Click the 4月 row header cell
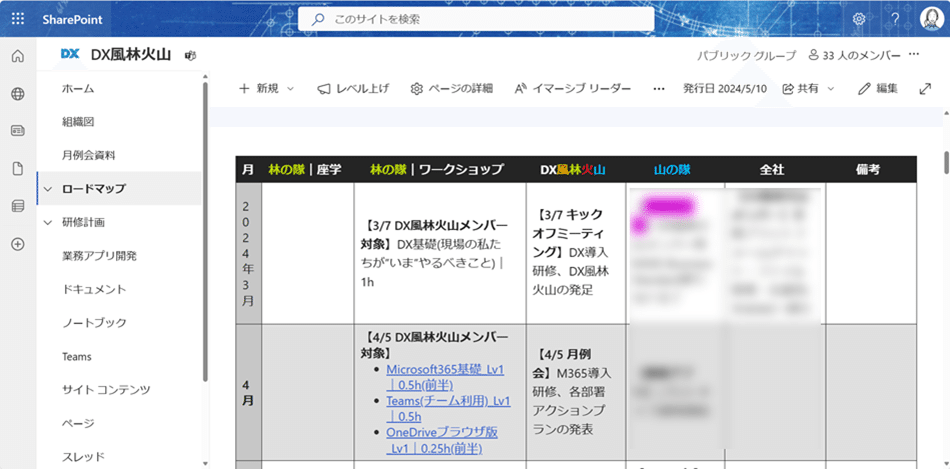This screenshot has width=950, height=469. pyautogui.click(x=248, y=391)
